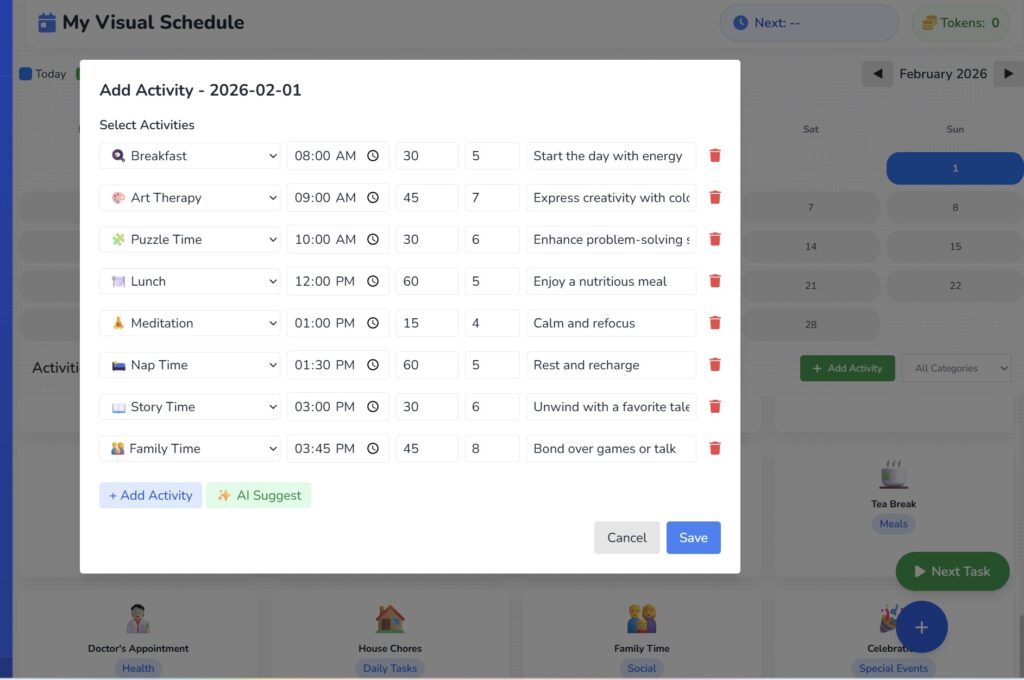Click the AI Suggest button

point(258,495)
